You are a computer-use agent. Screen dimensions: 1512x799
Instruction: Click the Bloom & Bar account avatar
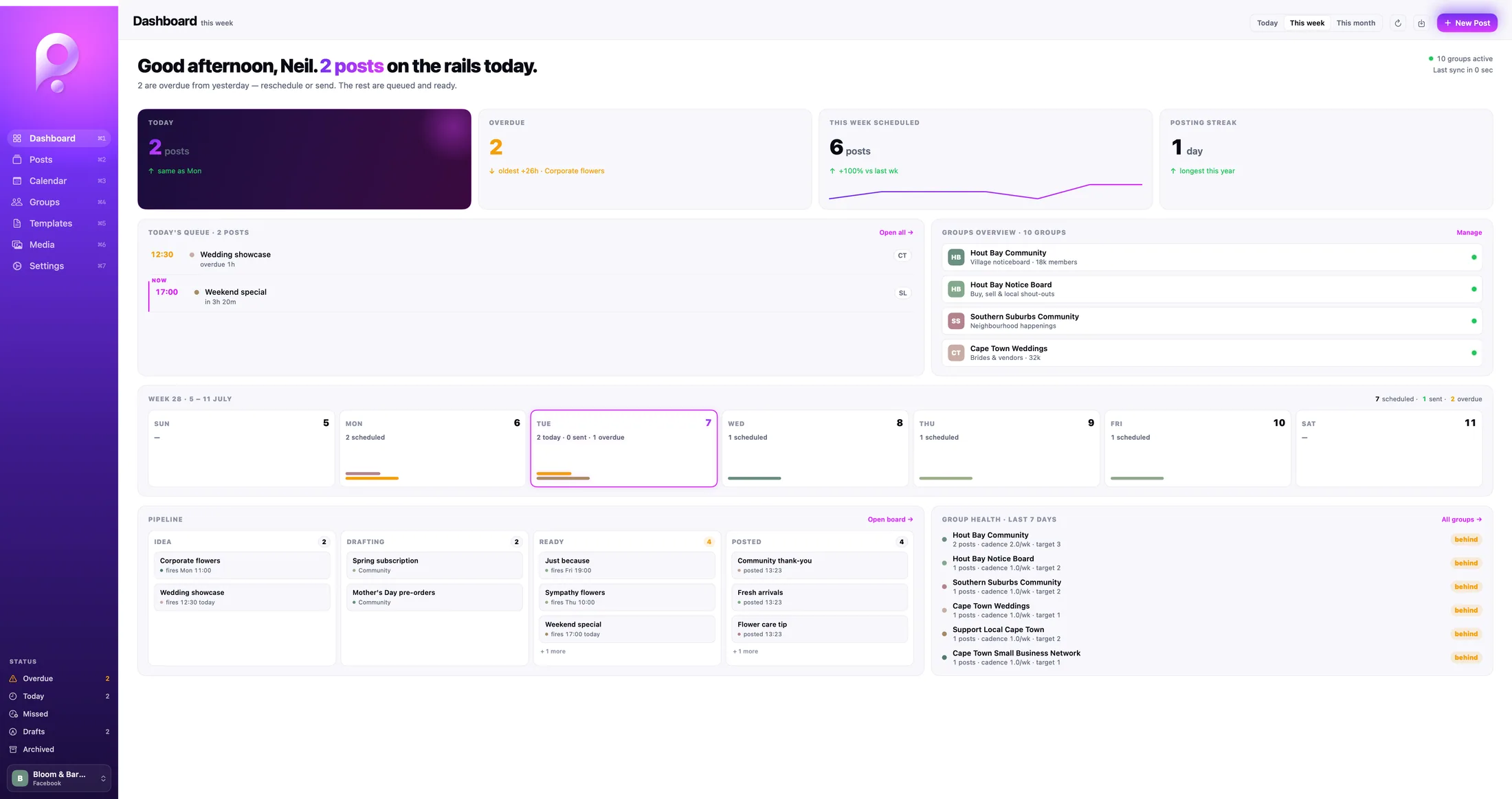tap(20, 778)
